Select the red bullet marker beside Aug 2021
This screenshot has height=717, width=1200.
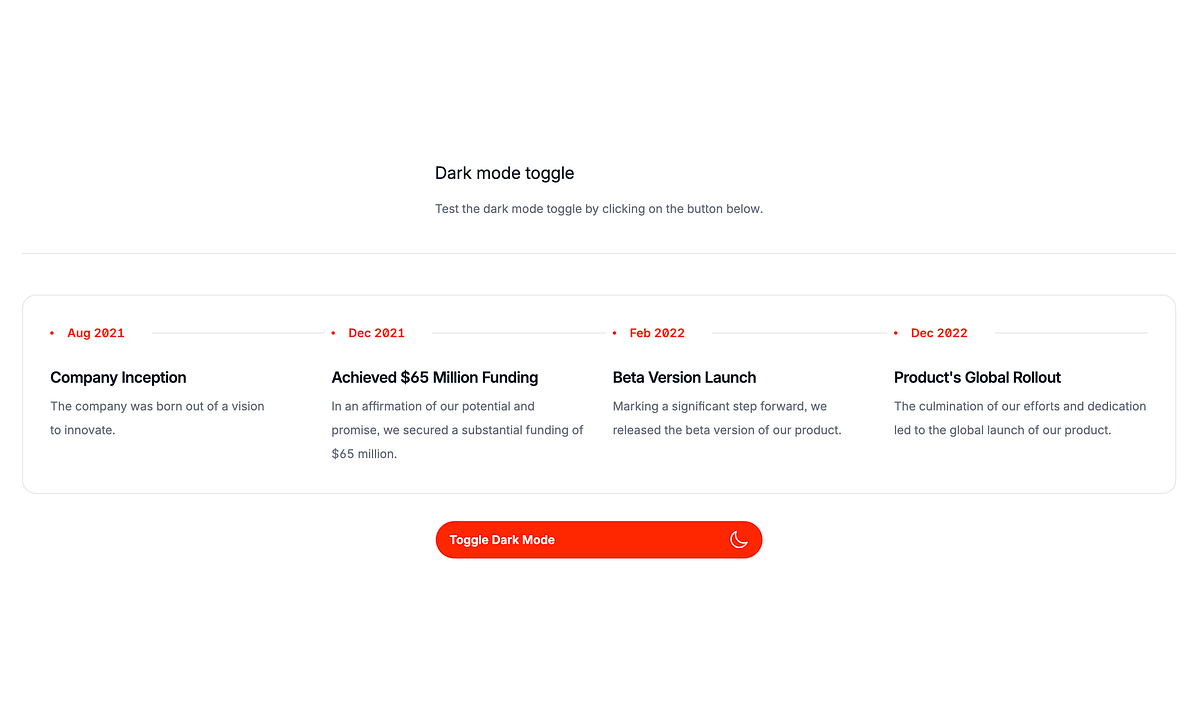click(53, 333)
